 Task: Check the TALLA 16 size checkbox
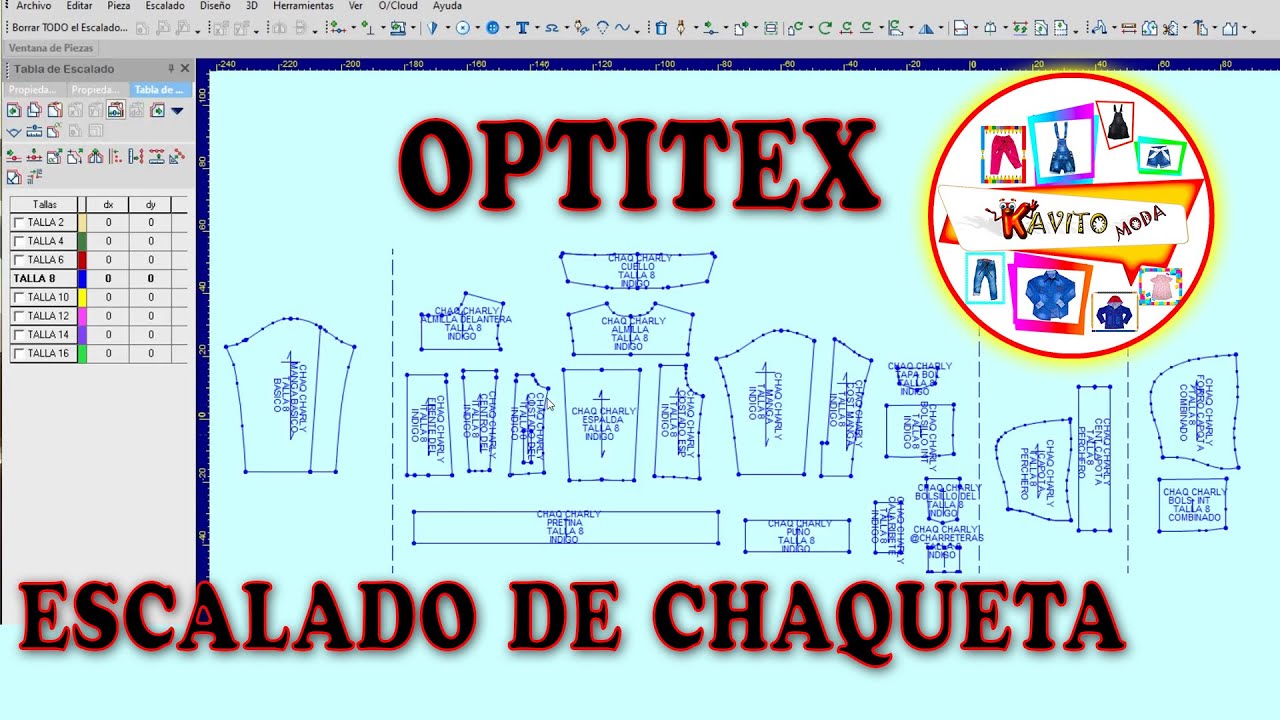(18, 353)
